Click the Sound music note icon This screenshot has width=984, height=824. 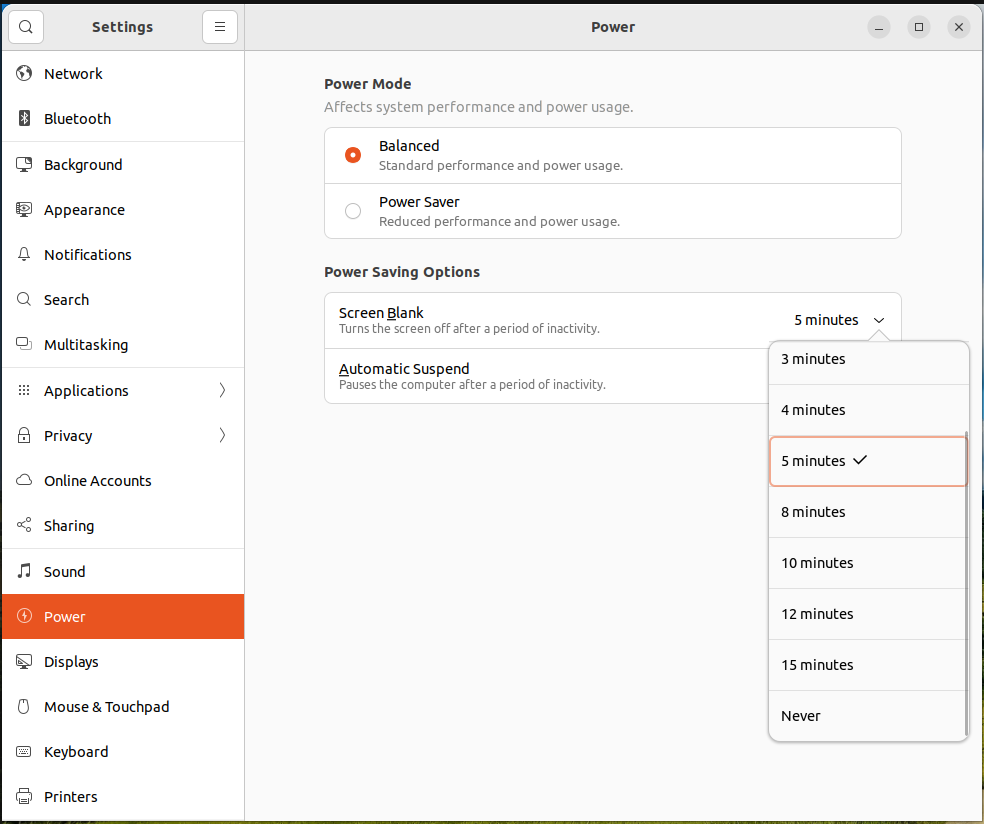pyautogui.click(x=24, y=571)
